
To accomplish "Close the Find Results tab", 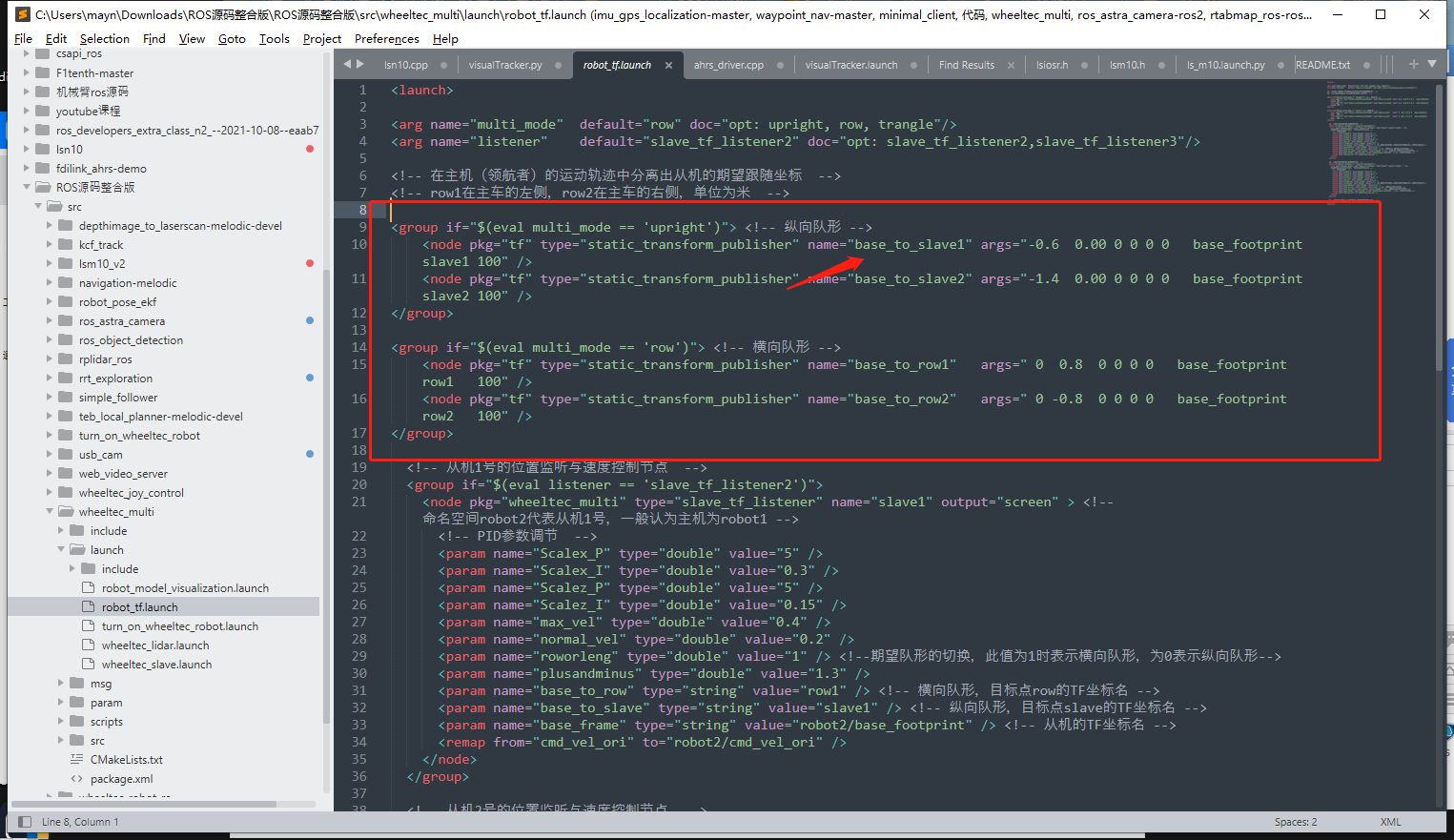I will (x=1013, y=65).
